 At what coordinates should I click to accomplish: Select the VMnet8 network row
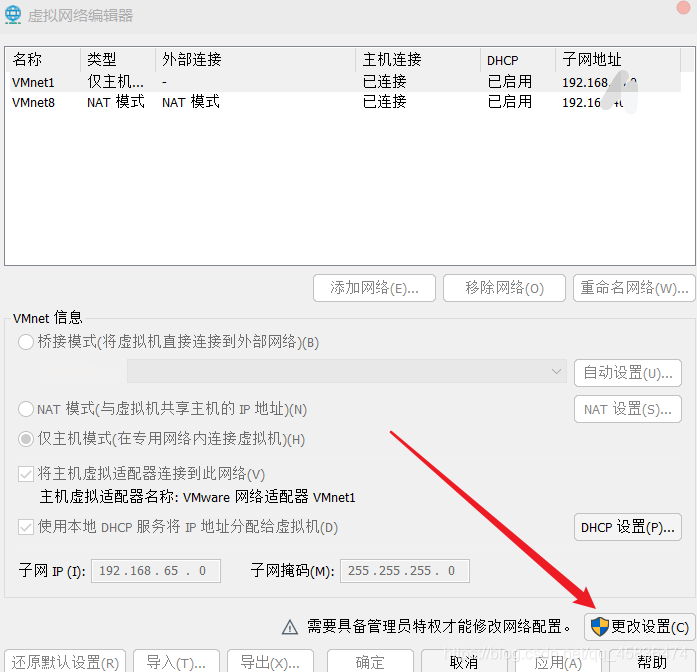345,102
